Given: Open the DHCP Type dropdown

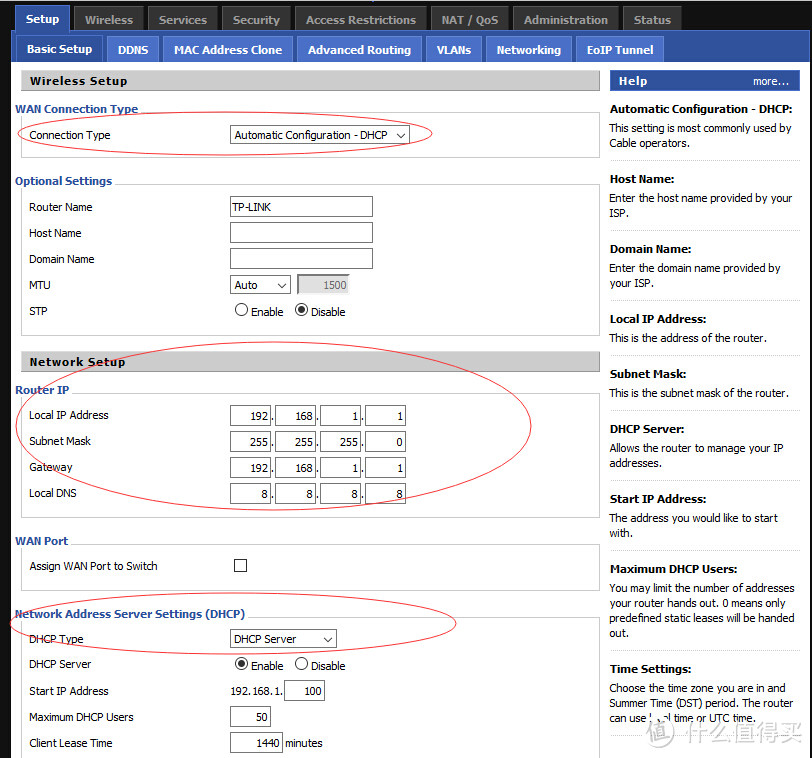Looking at the screenshot, I should 283,639.
